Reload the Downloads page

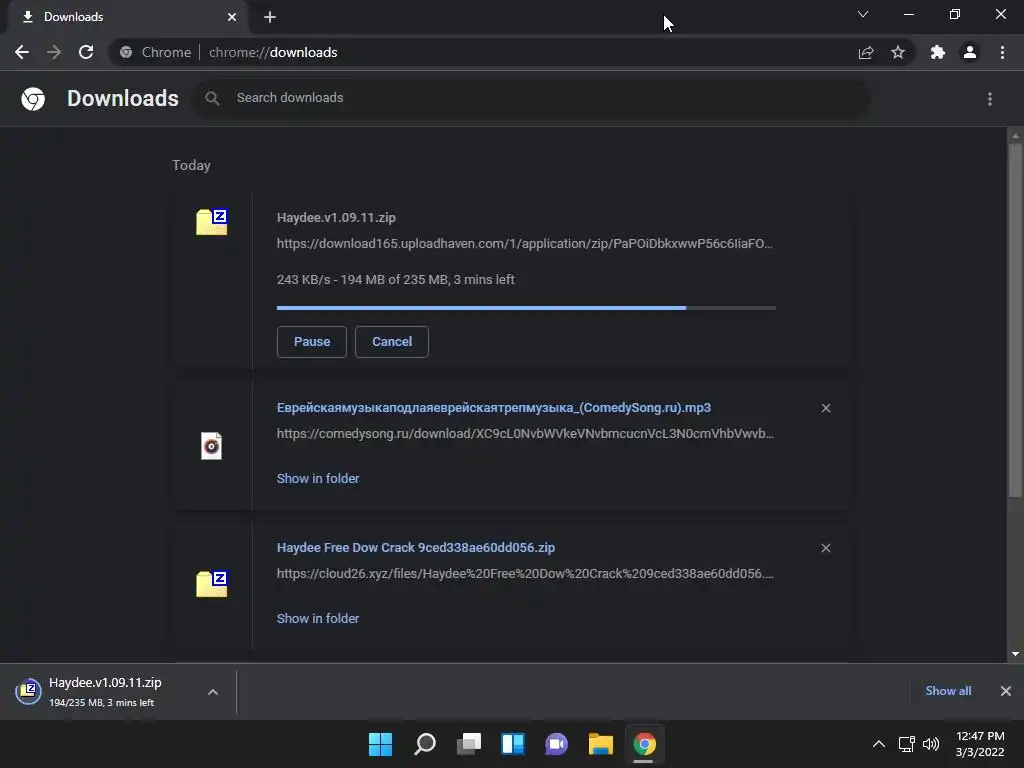(86, 52)
